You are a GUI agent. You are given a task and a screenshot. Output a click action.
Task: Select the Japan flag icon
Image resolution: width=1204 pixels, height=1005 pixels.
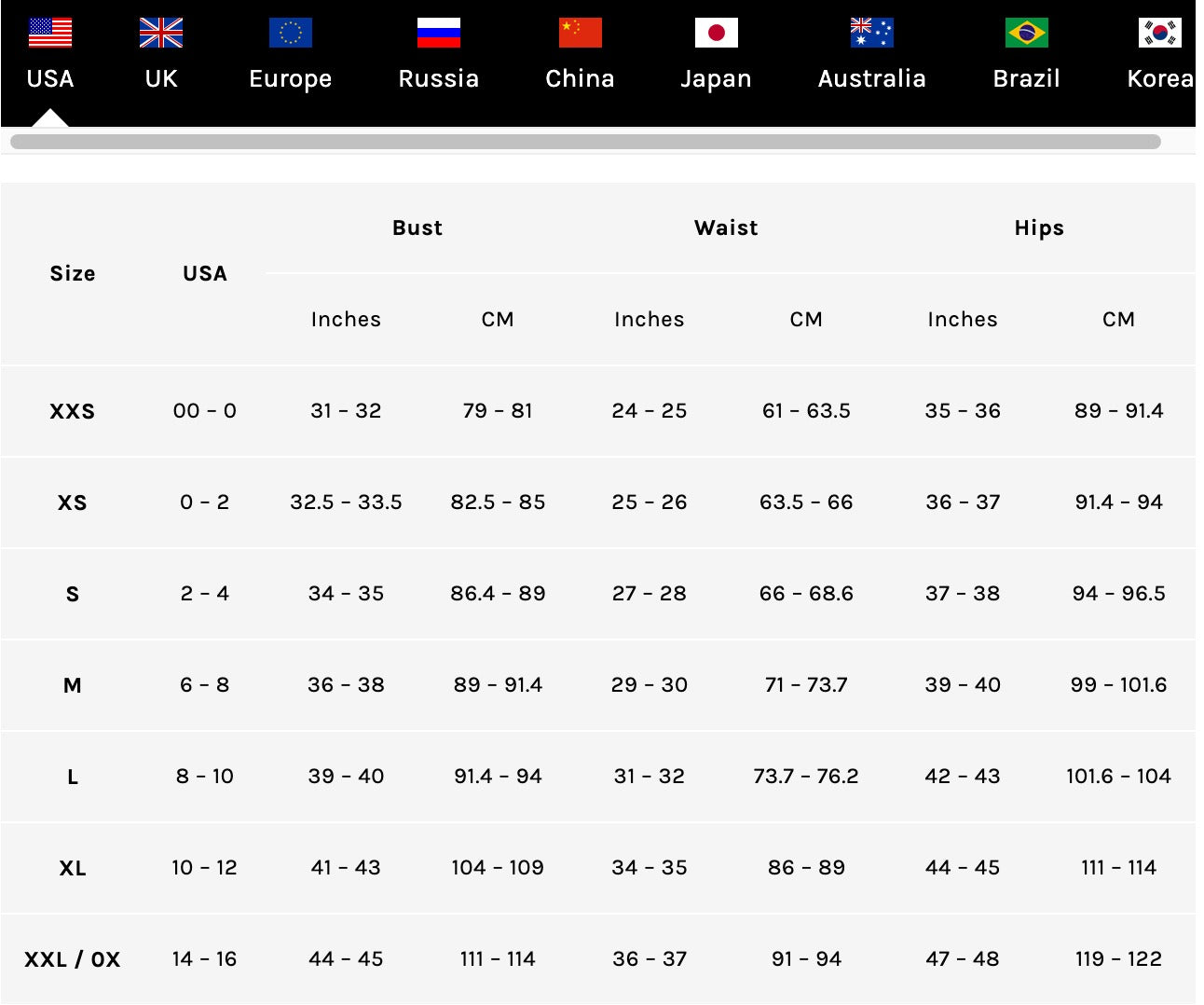[717, 33]
